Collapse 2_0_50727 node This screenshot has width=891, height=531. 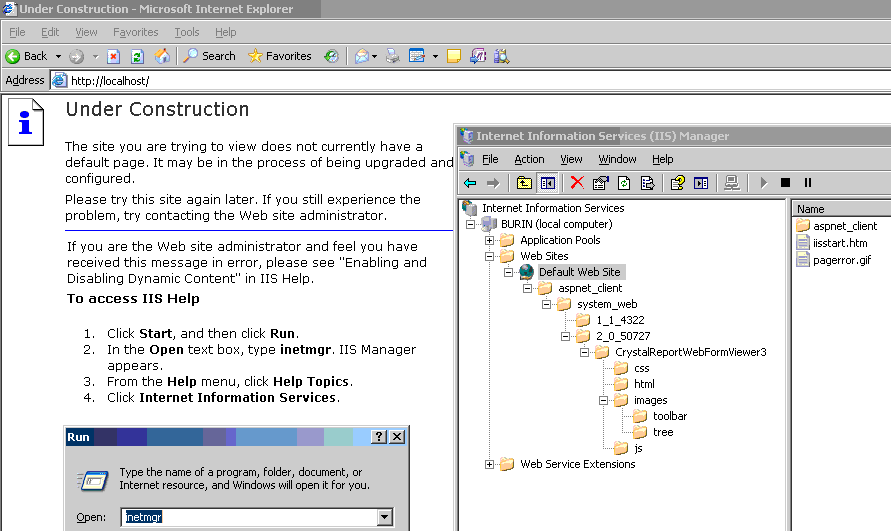point(565,336)
